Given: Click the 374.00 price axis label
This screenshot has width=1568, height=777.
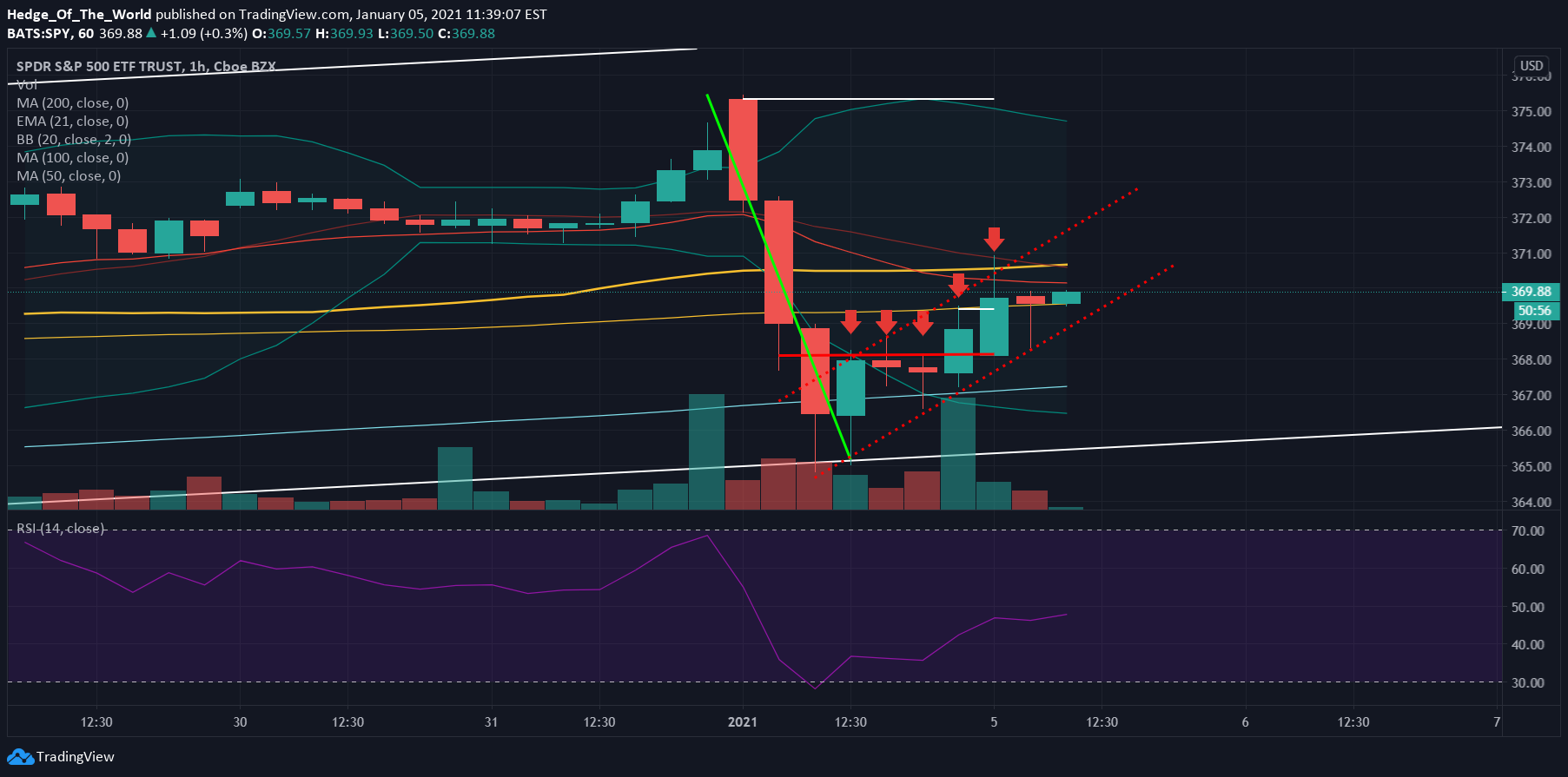Looking at the screenshot, I should [1531, 148].
